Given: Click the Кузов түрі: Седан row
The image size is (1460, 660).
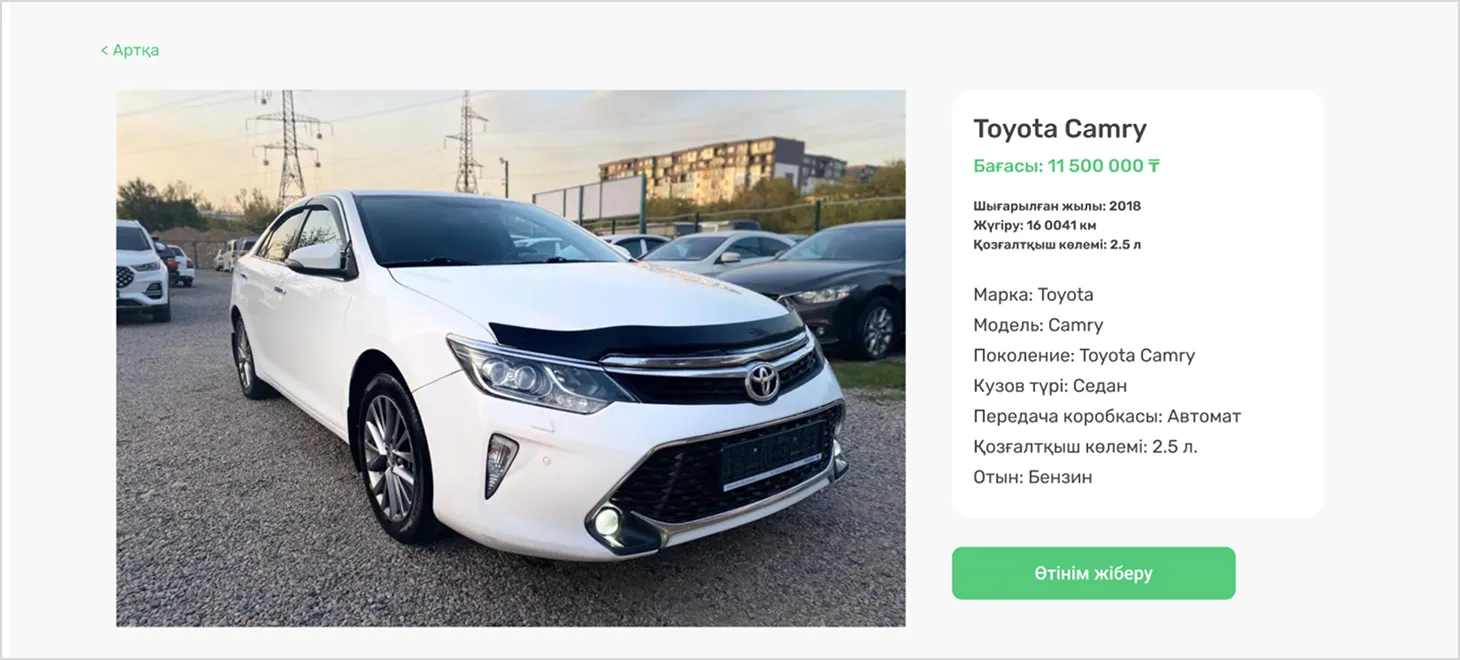Looking at the screenshot, I should 1050,386.
